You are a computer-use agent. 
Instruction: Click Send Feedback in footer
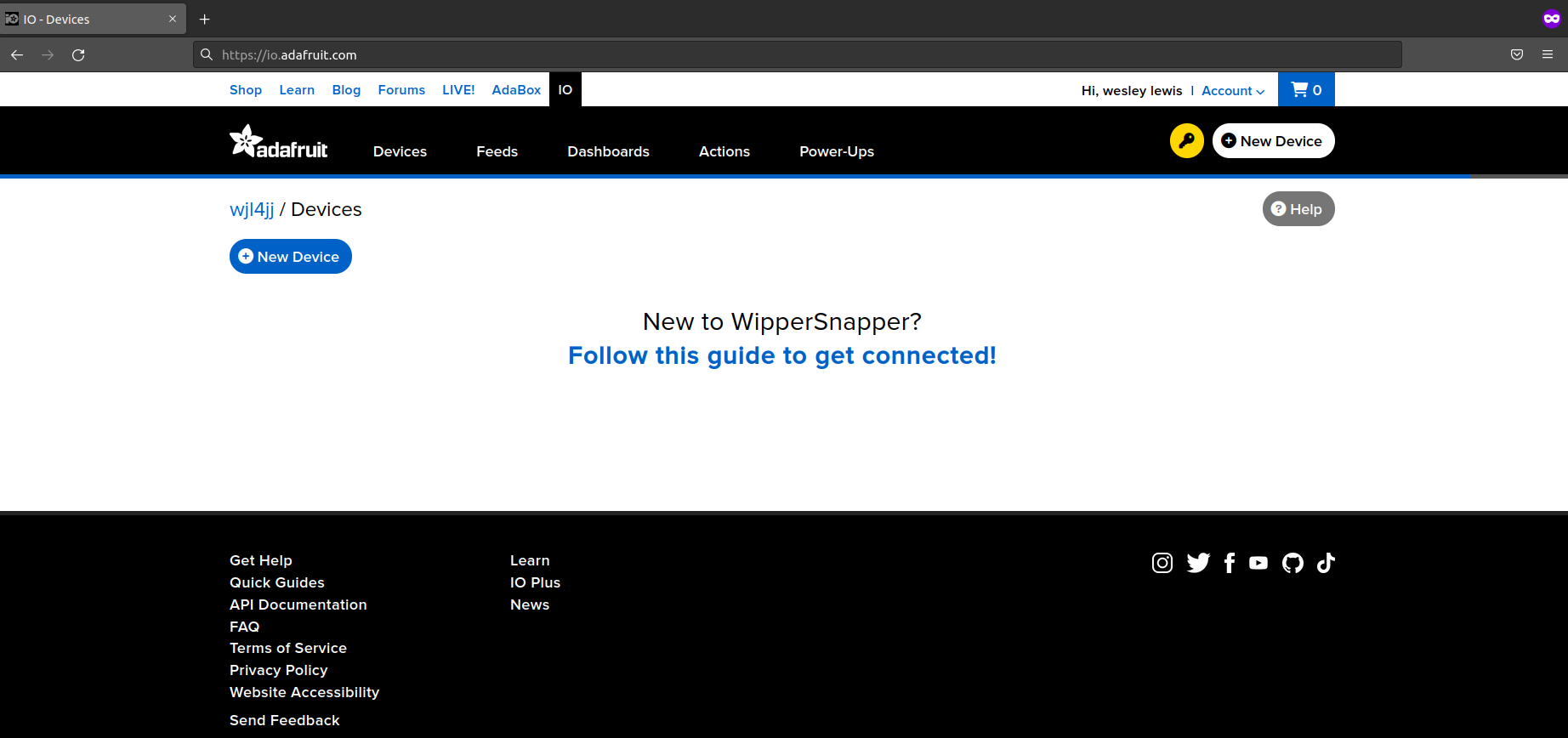pos(285,720)
